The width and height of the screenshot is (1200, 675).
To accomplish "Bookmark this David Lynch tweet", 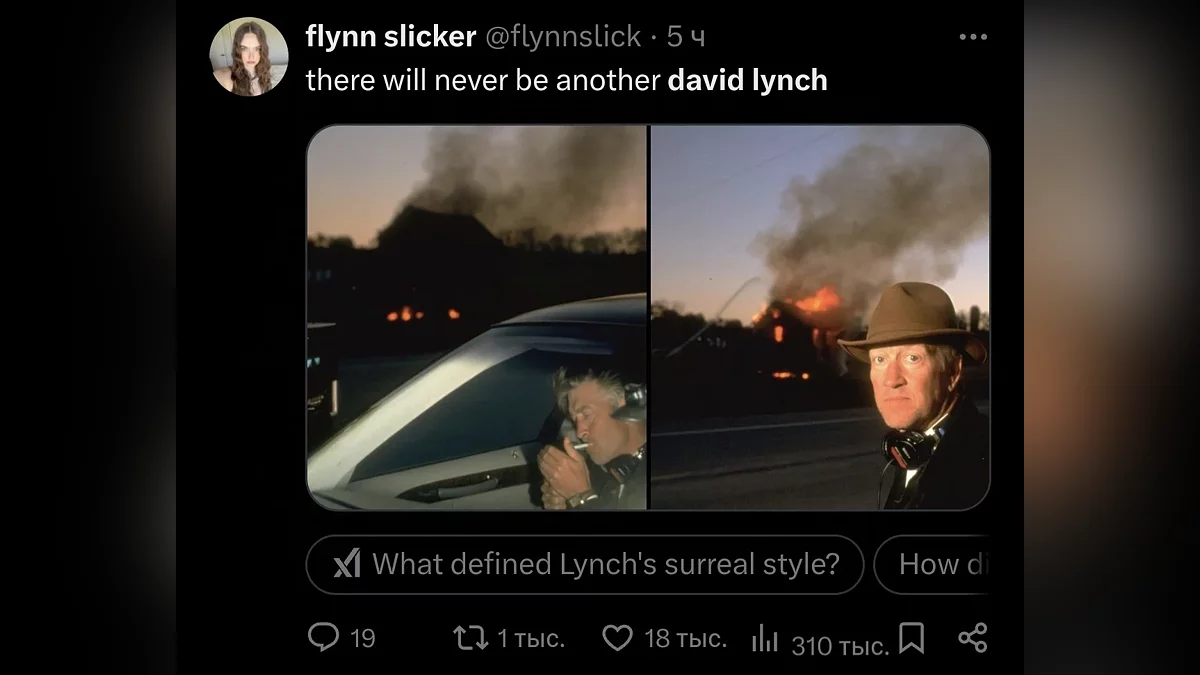I will [911, 637].
